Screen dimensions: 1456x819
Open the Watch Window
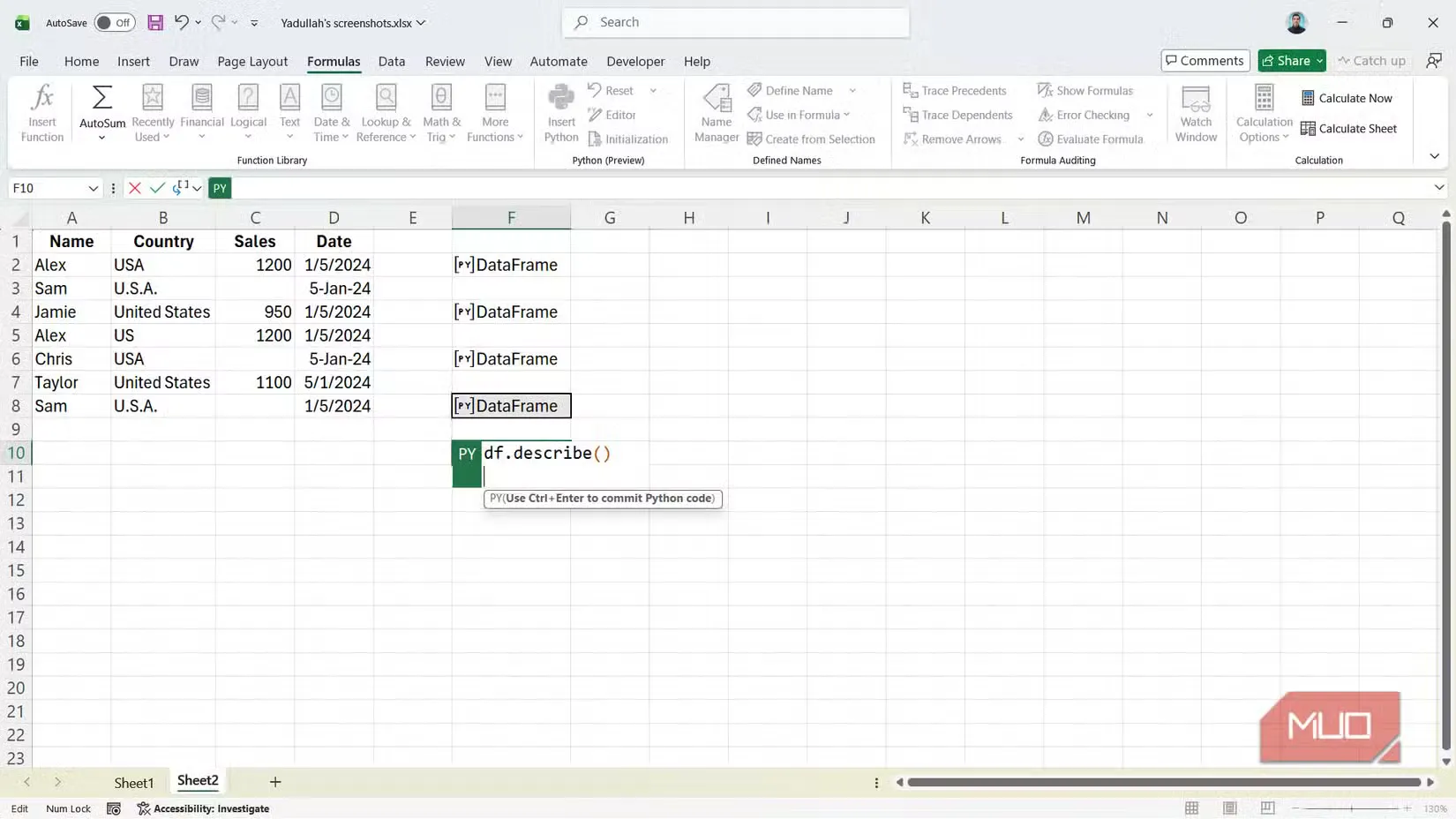pyautogui.click(x=1196, y=112)
